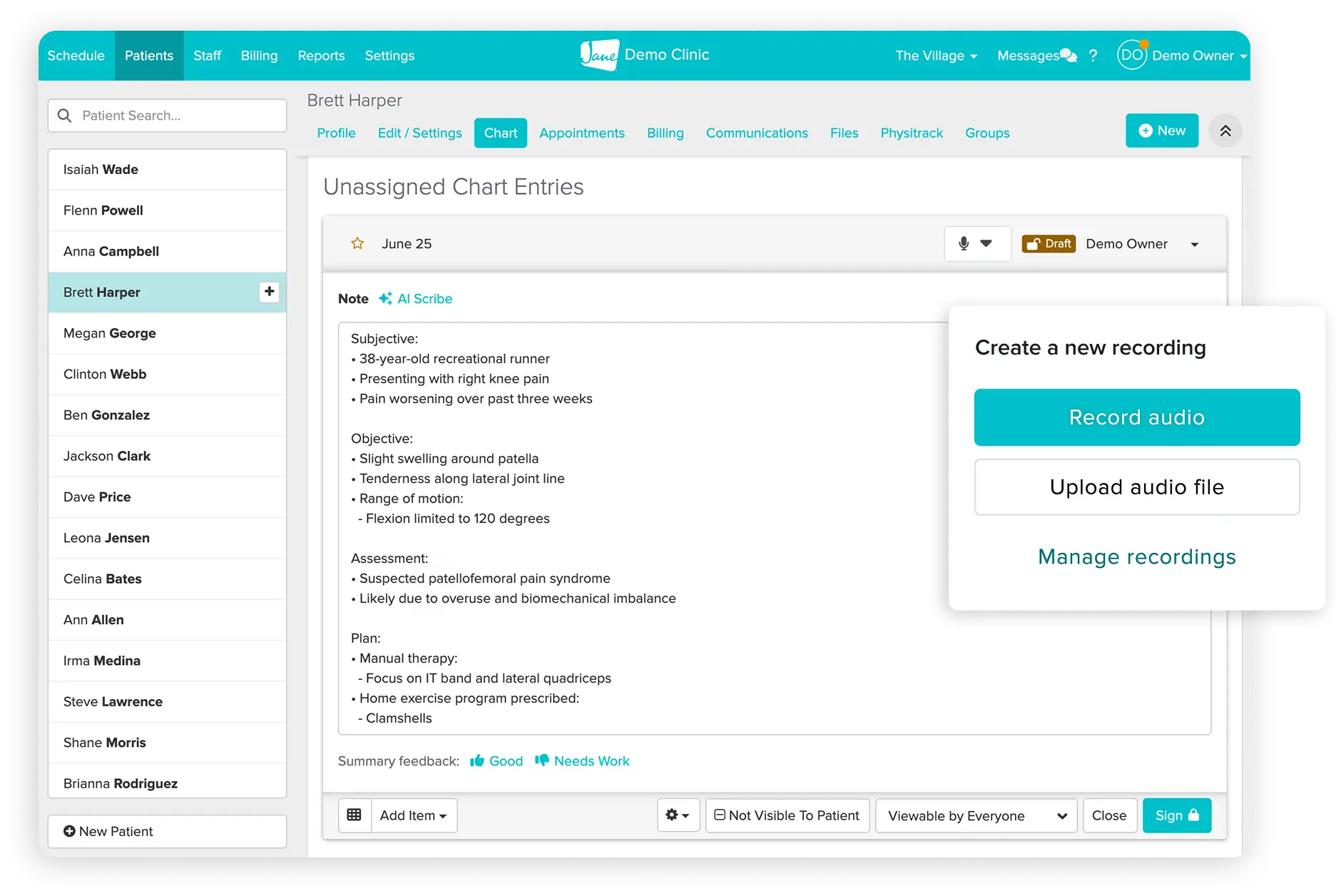Click the help question mark icon
The image size is (1341, 896).
1093,56
